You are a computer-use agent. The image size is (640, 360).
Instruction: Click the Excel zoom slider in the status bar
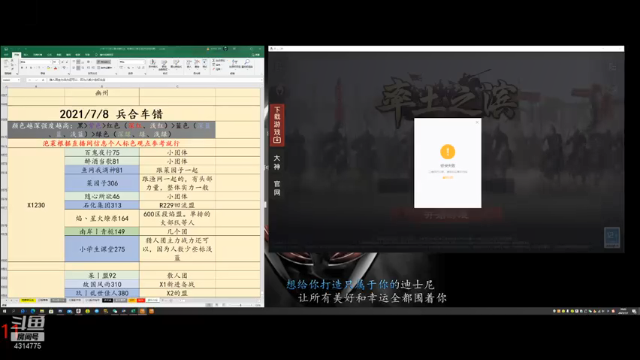[x=240, y=305]
